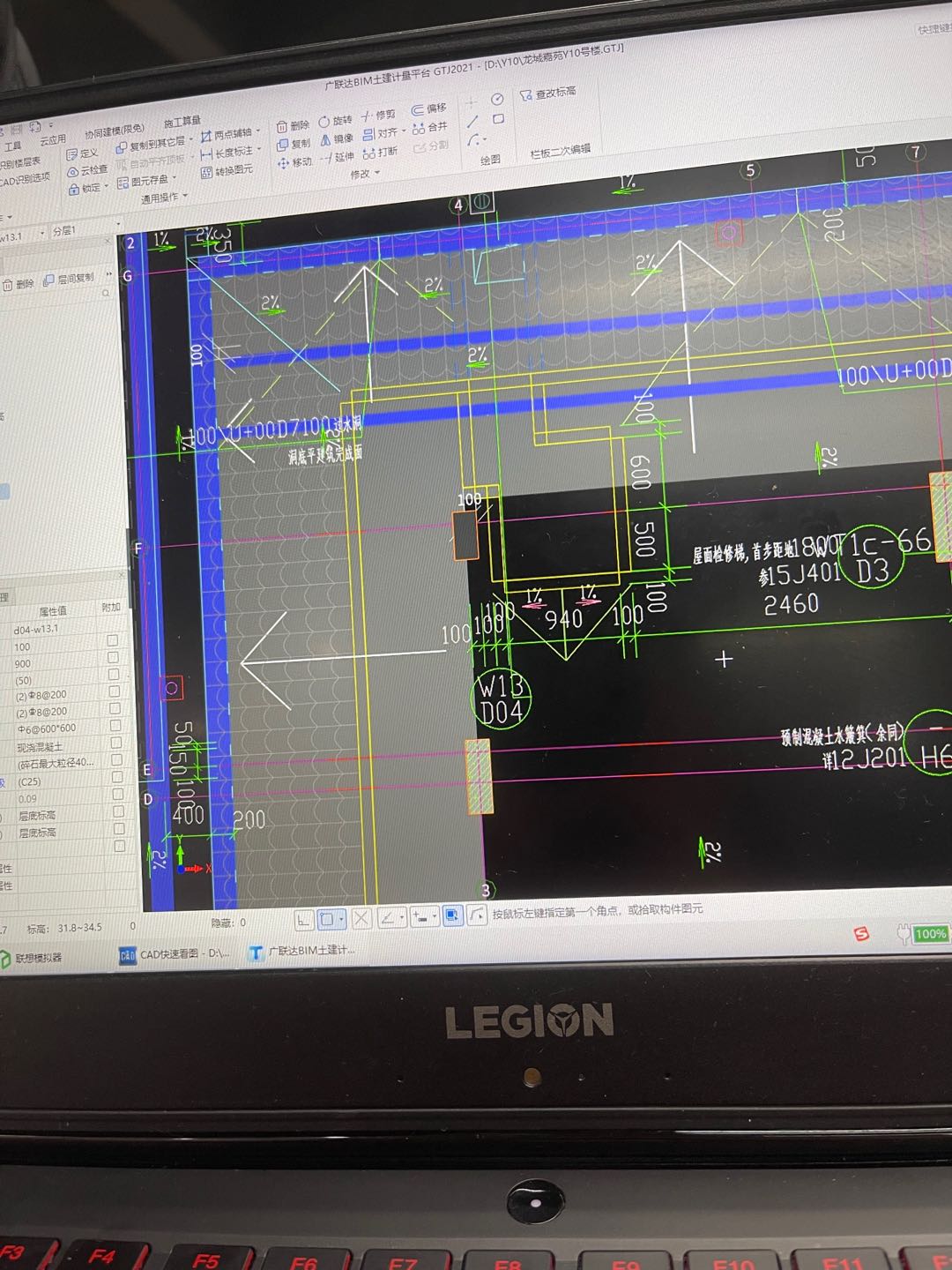Click 自动平齐顶板 tool
This screenshot has height=1270, width=952.
point(151,162)
